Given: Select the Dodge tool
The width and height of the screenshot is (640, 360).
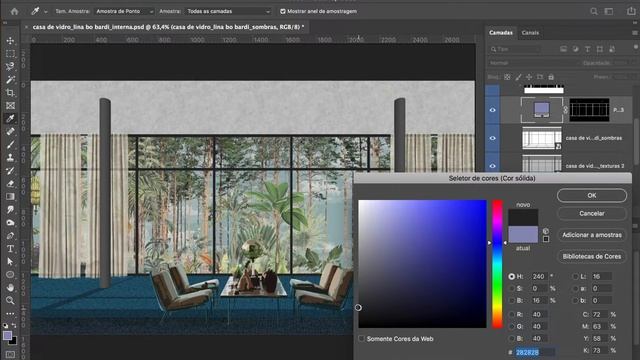Looking at the screenshot, I should (x=10, y=222).
